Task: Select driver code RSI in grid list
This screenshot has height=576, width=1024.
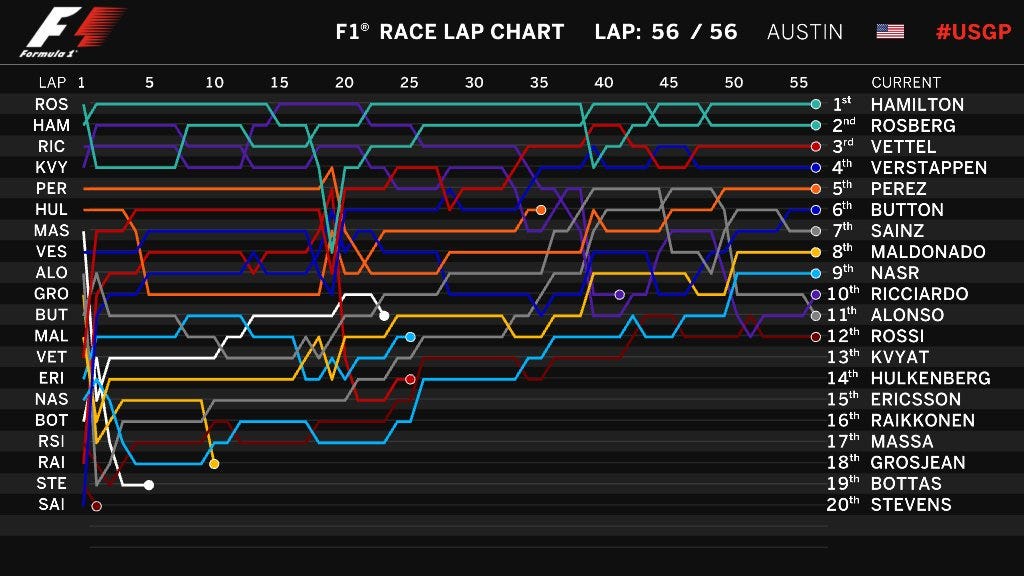Action: (x=52, y=441)
